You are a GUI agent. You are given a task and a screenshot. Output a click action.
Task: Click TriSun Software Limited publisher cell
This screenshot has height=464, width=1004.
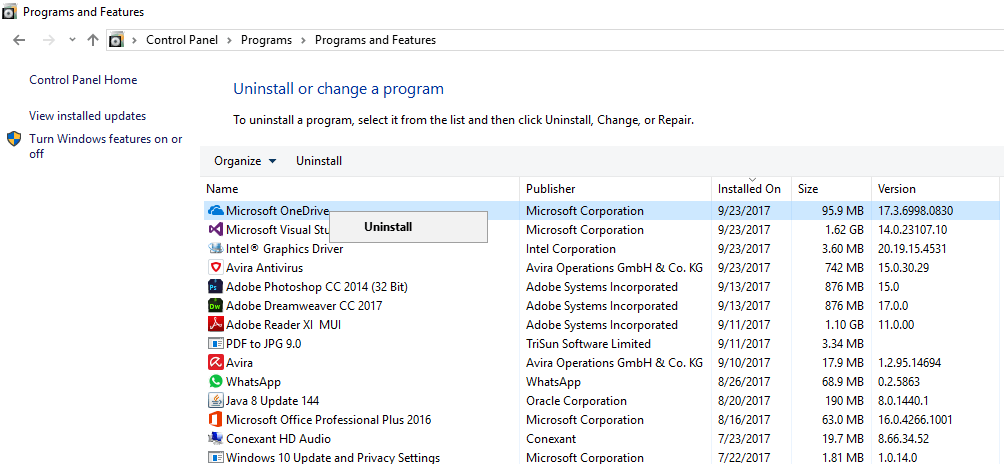coord(588,344)
